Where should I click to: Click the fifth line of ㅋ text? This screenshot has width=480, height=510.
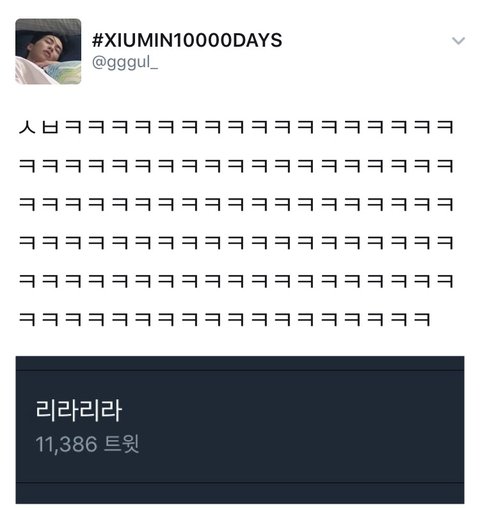tap(236, 281)
